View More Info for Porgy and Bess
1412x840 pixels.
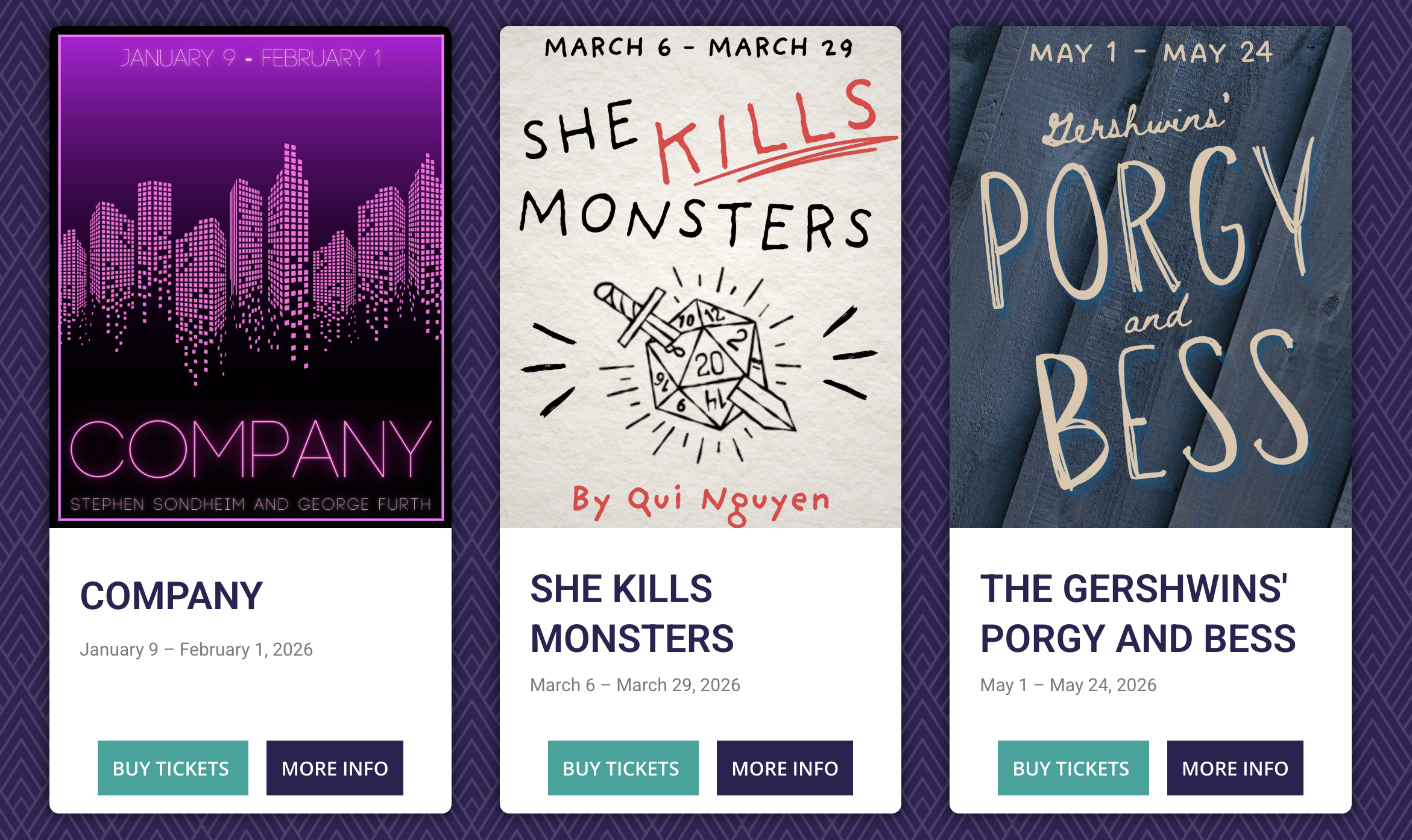pyautogui.click(x=1235, y=768)
